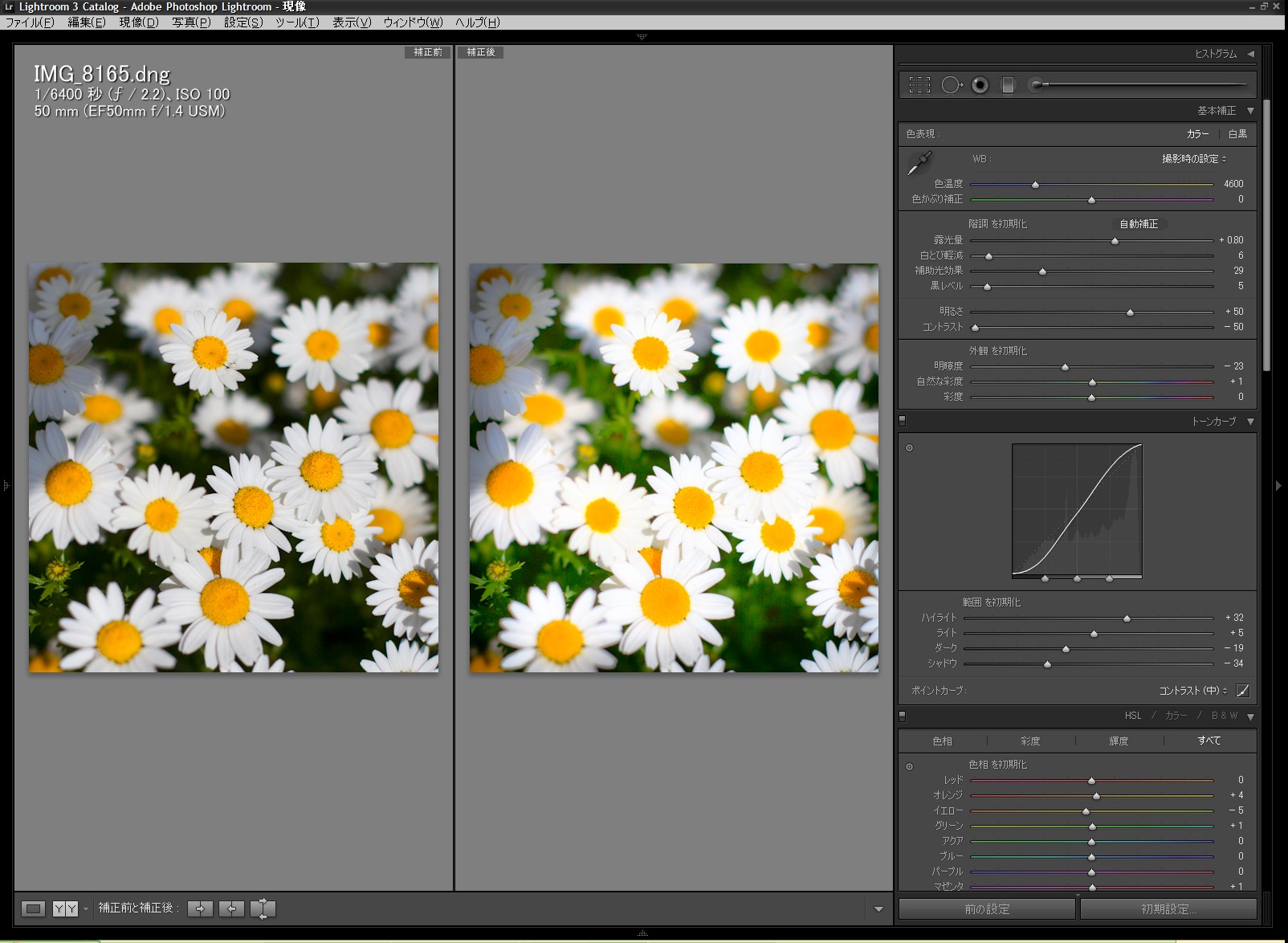Screen dimensions: 1288x943
Task: Choose the Red Eye Correction tool
Action: click(x=980, y=85)
